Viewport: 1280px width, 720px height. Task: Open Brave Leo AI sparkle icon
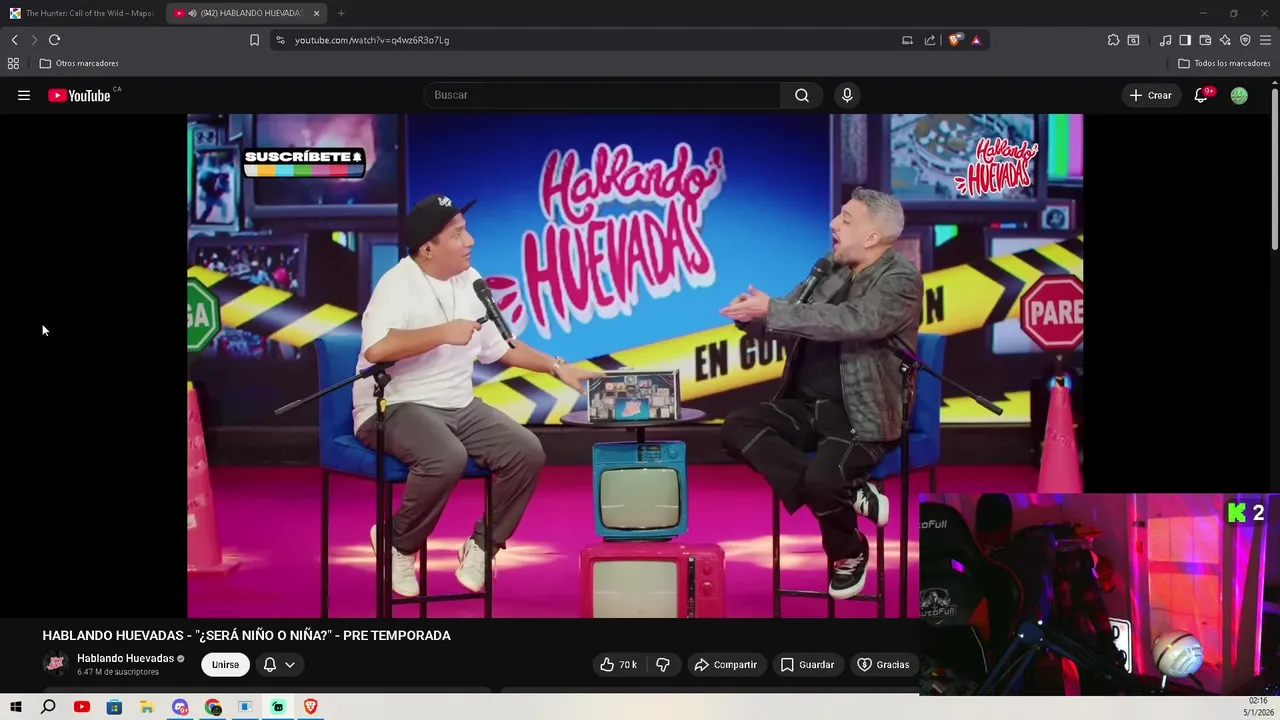1225,40
